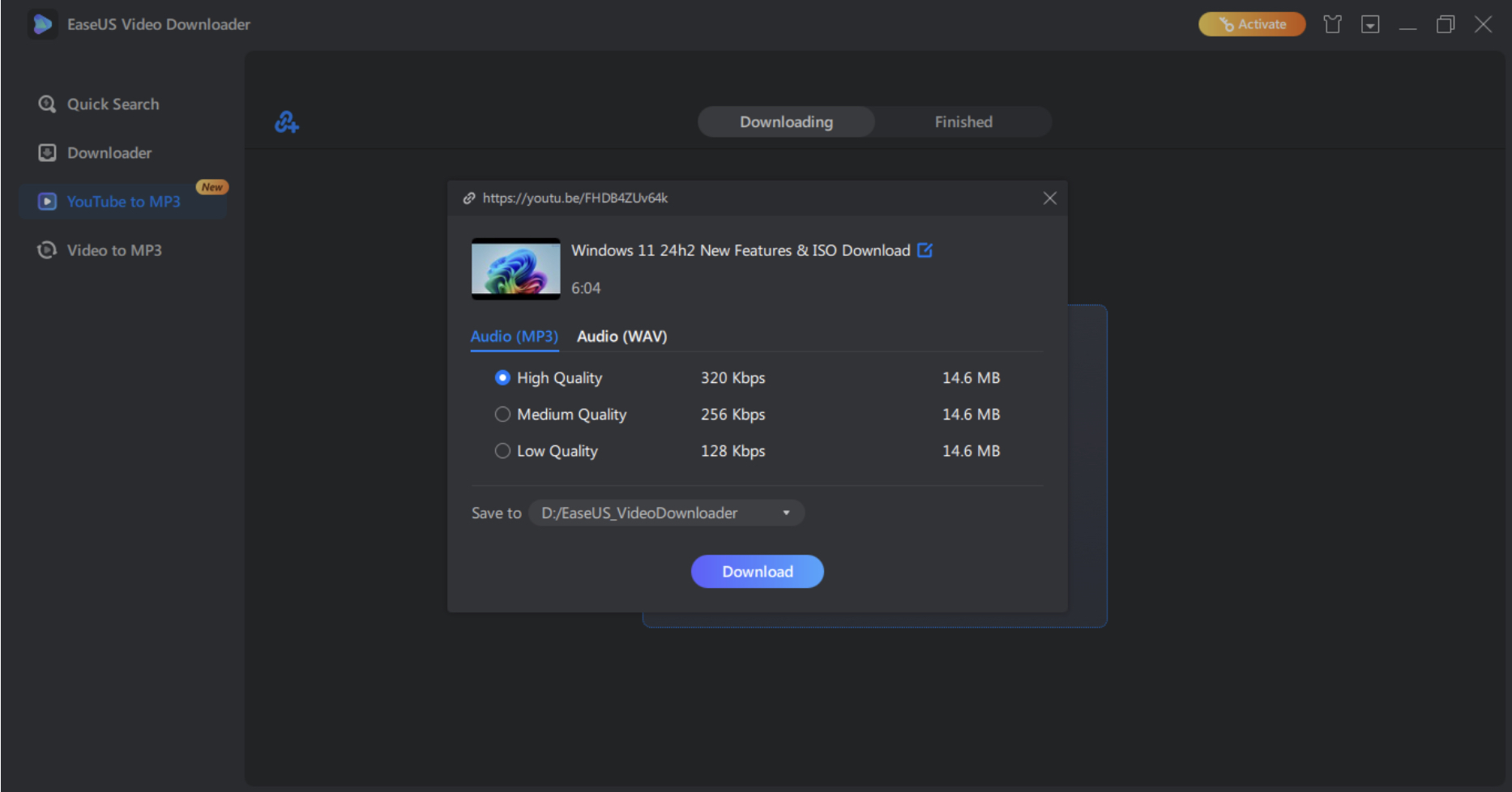The image size is (1512, 792).
Task: Click the 6:04 duration text
Action: [x=586, y=288]
